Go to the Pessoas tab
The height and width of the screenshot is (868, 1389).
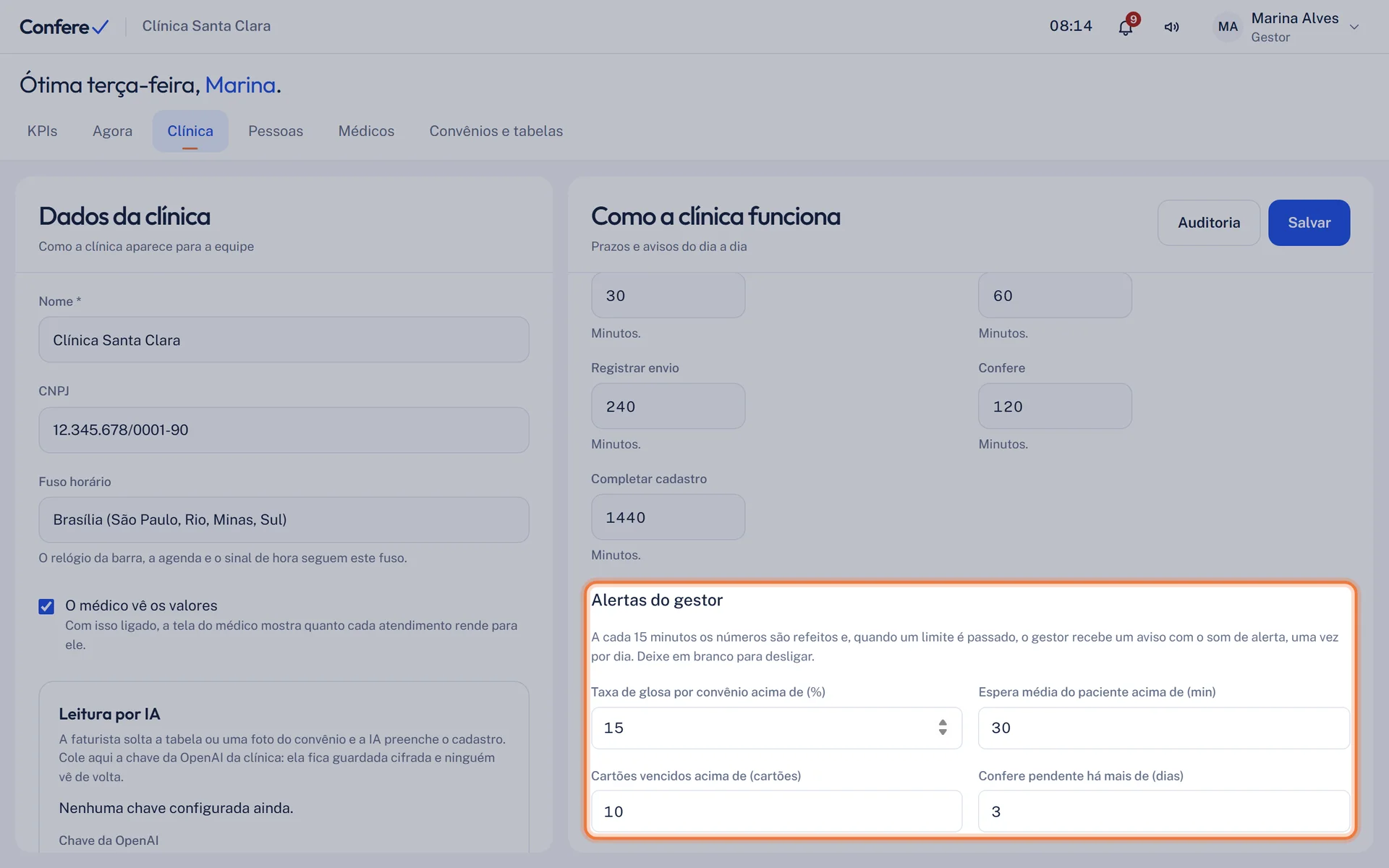pos(276,131)
